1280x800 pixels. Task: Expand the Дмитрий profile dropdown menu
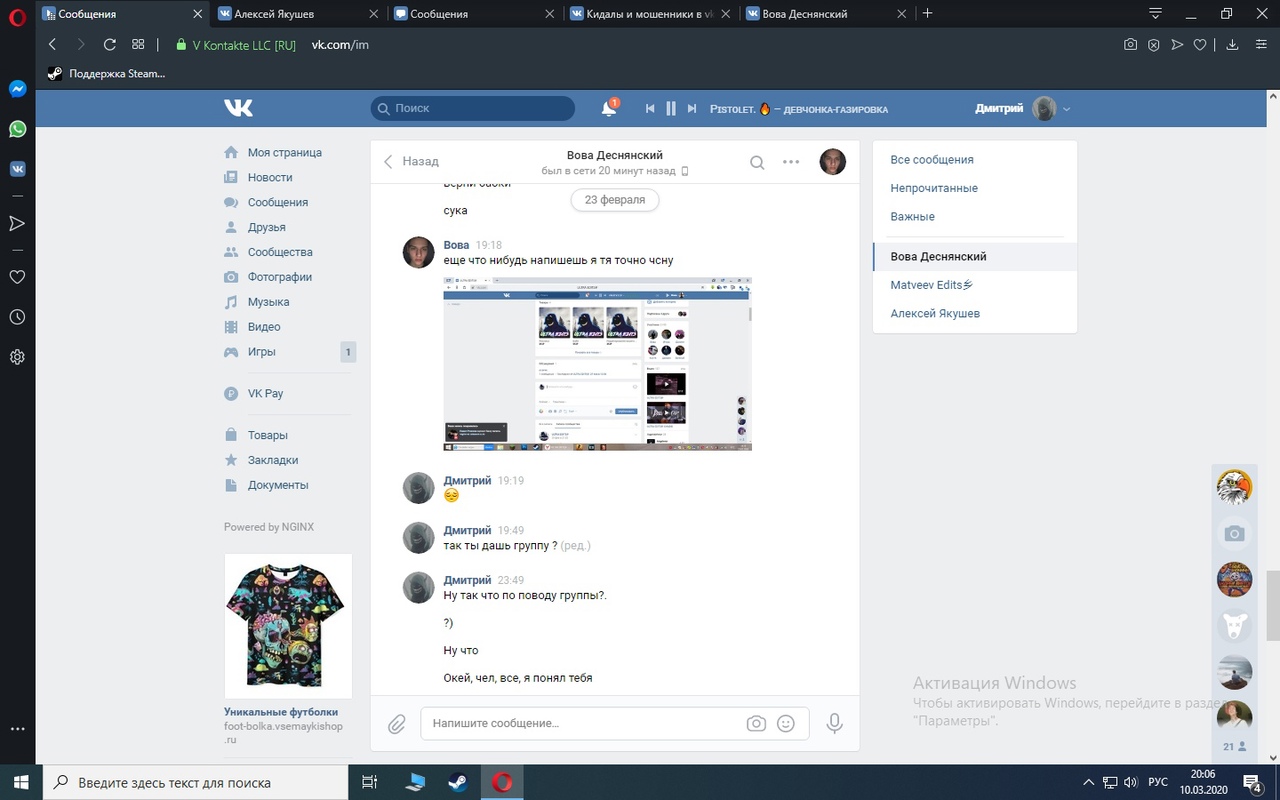[x=1067, y=109]
